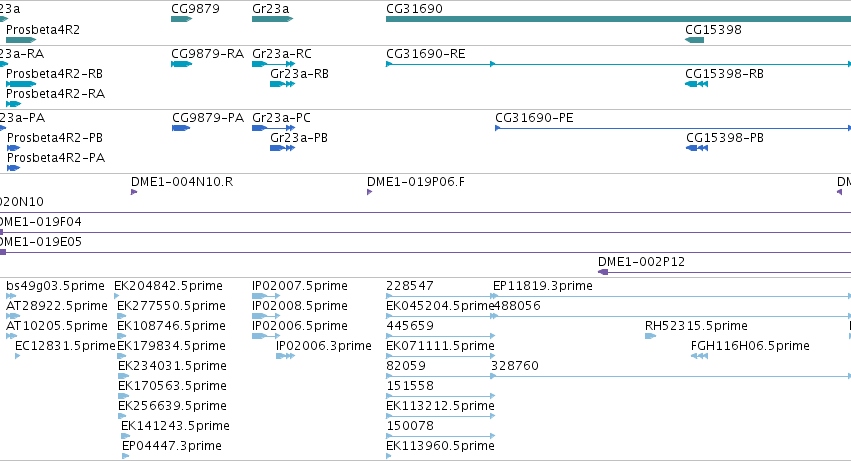This screenshot has height=461, width=851.
Task: Select the long CG31690 gene bar
Action: coord(618,19)
